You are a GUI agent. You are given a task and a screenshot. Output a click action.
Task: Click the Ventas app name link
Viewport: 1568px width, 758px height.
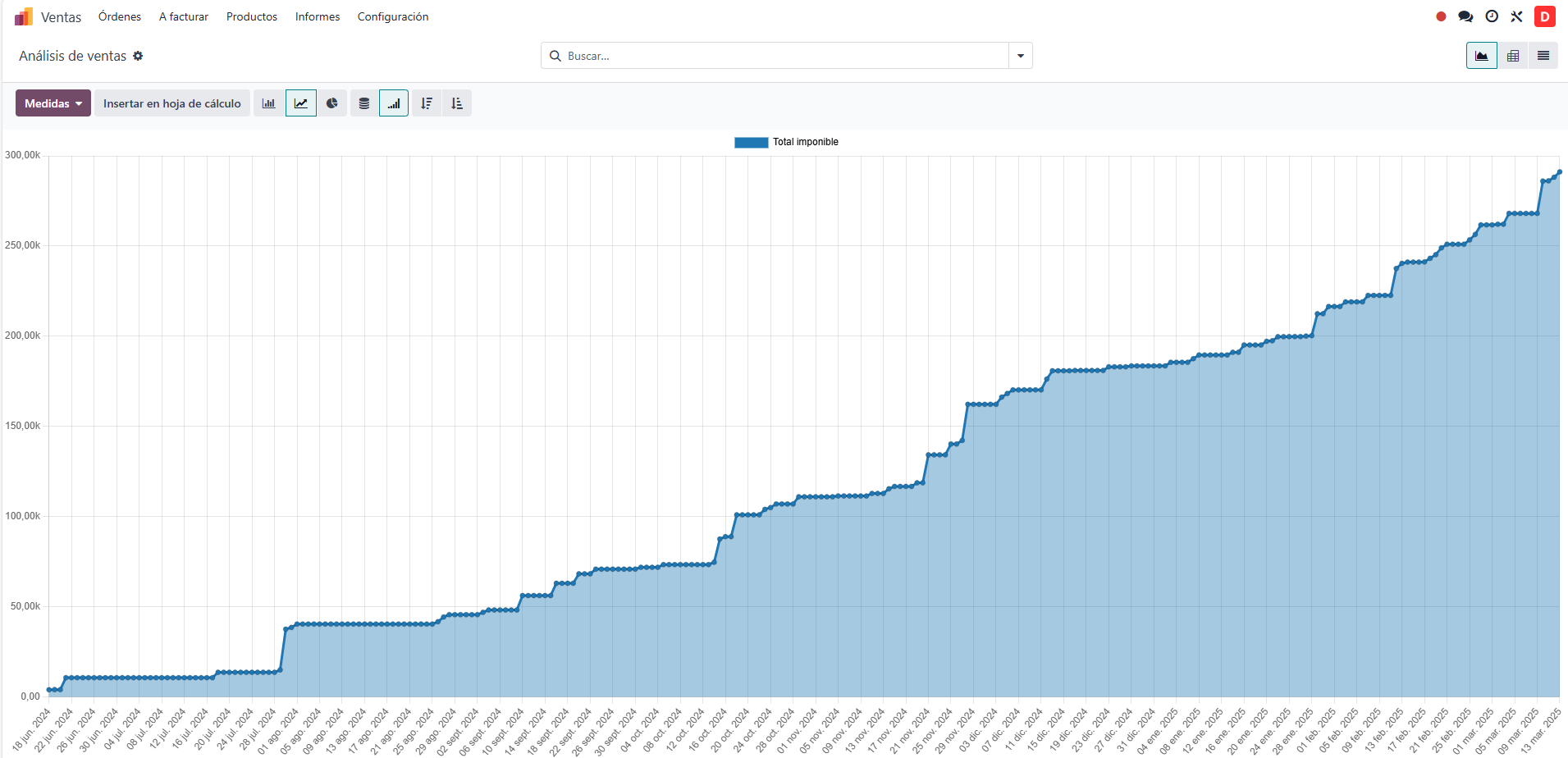[x=61, y=17]
